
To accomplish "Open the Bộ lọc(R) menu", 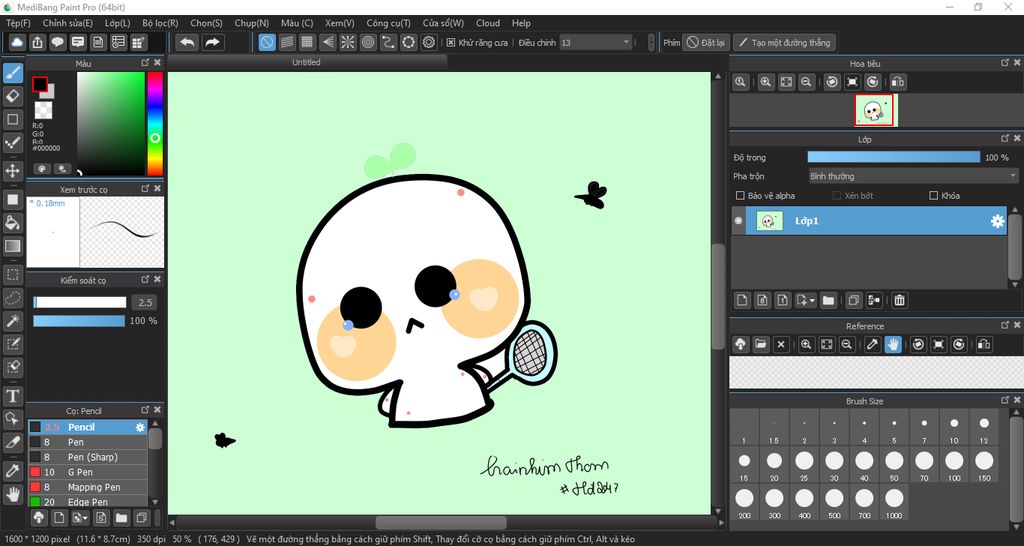I will coord(160,23).
